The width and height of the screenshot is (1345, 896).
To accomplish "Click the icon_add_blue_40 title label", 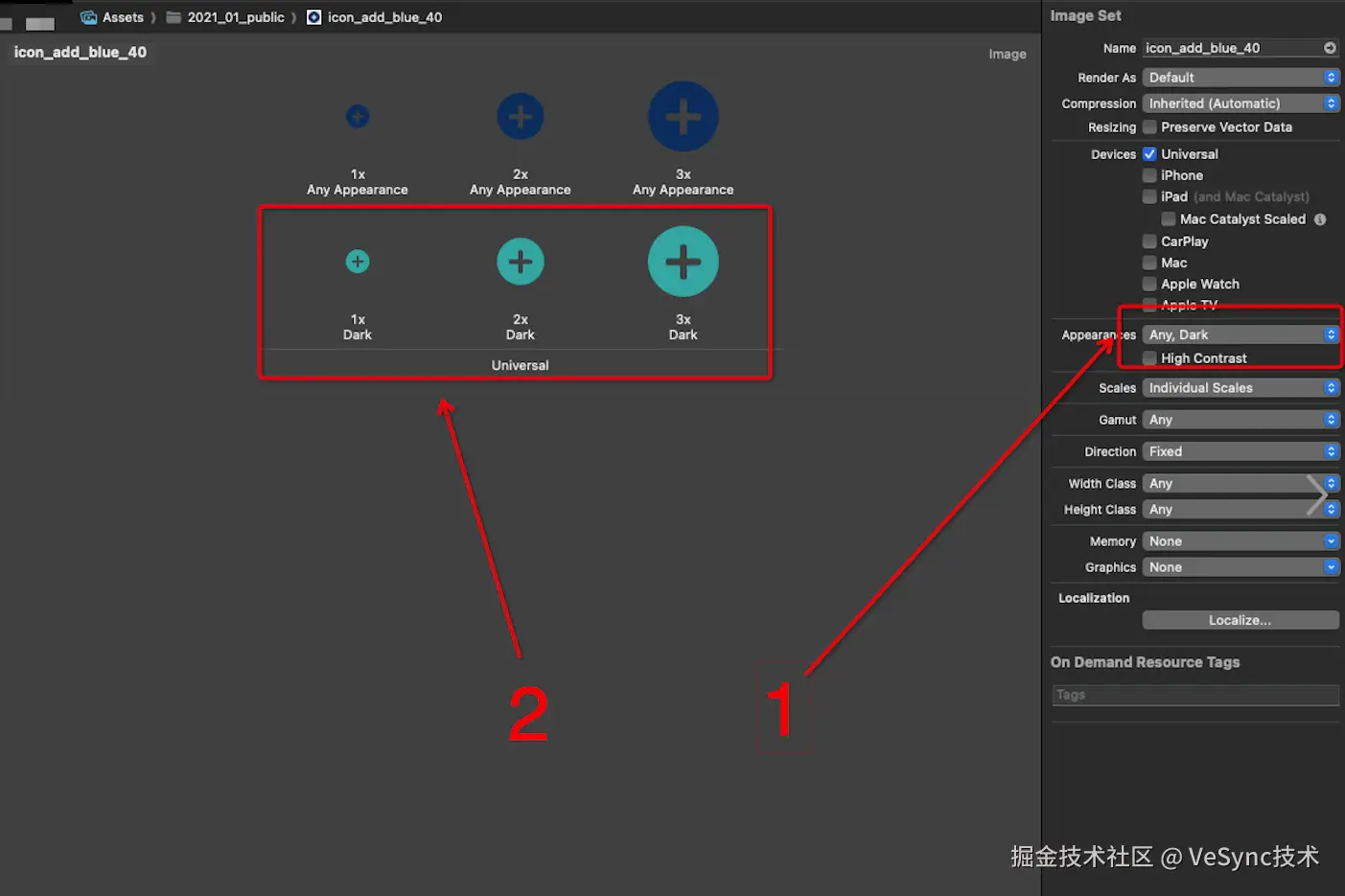I will click(x=81, y=53).
